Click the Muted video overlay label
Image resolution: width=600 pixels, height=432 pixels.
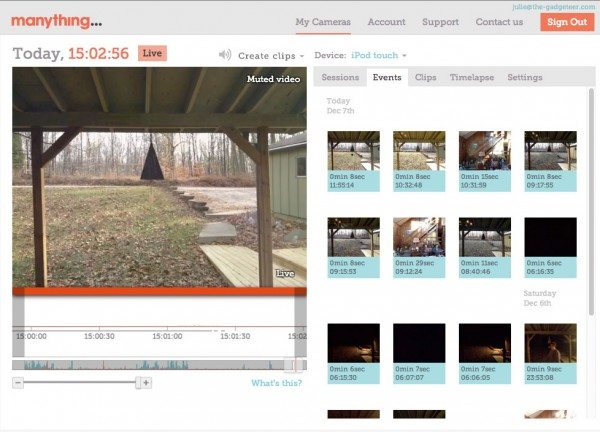273,79
